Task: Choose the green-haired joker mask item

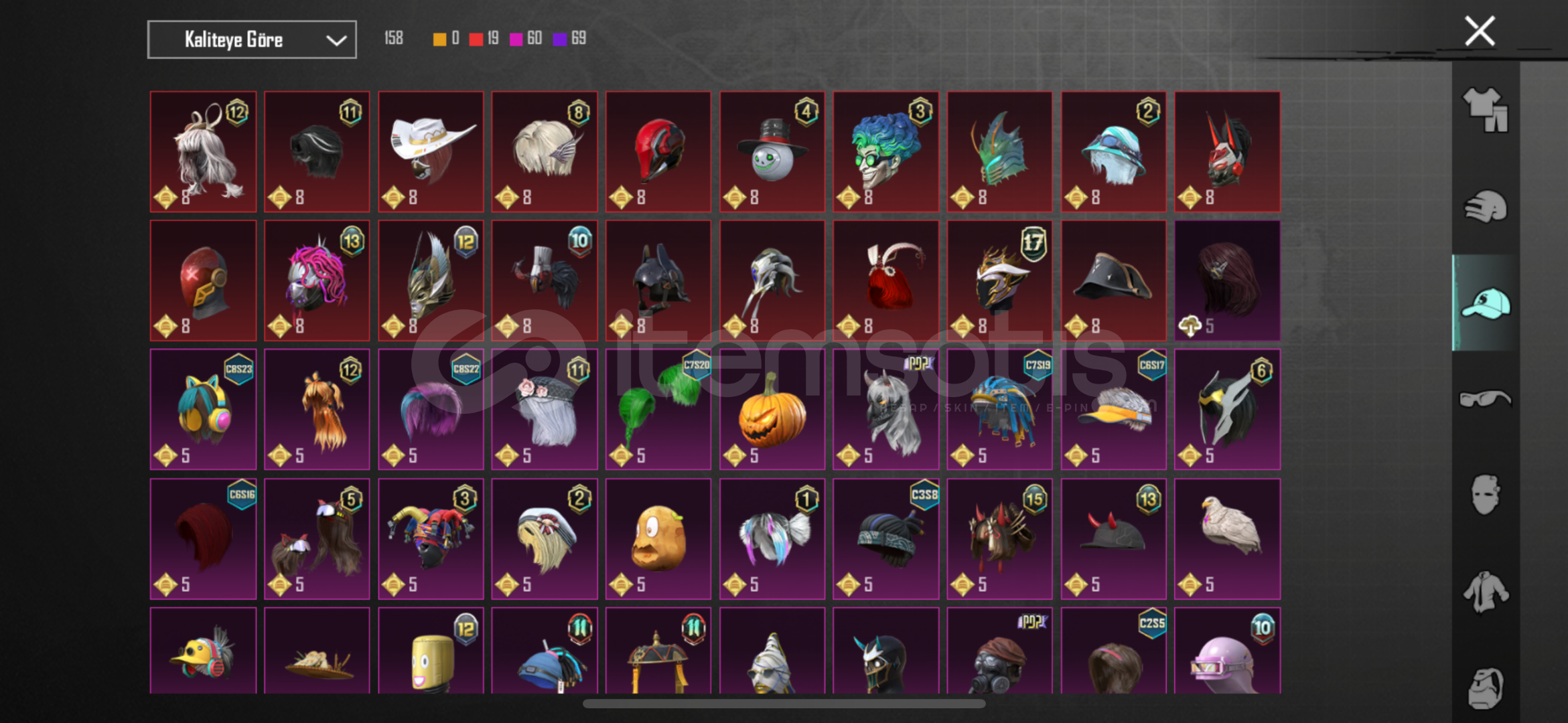Action: coord(886,151)
